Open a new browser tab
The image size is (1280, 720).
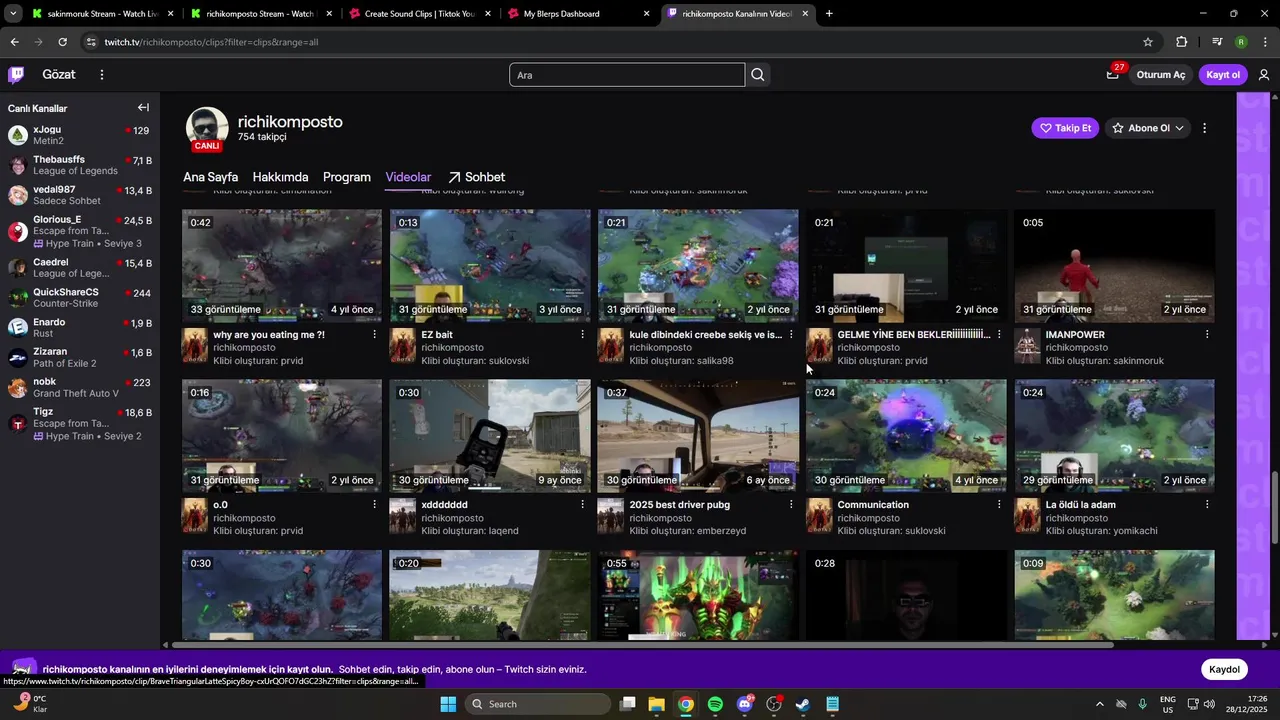[829, 14]
